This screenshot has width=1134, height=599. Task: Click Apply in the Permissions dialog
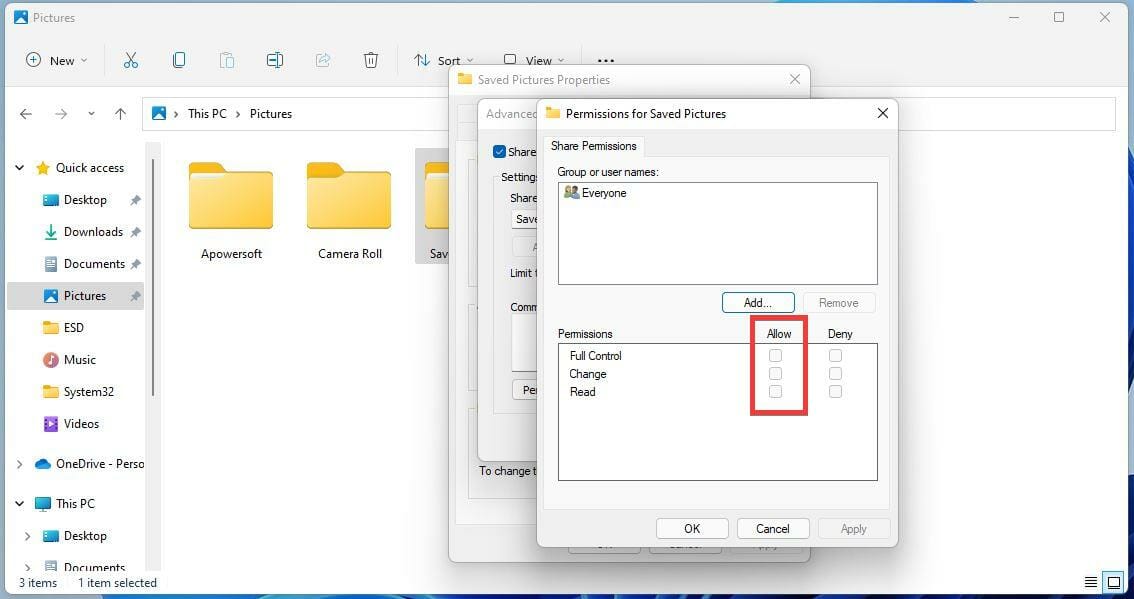pyautogui.click(x=853, y=529)
